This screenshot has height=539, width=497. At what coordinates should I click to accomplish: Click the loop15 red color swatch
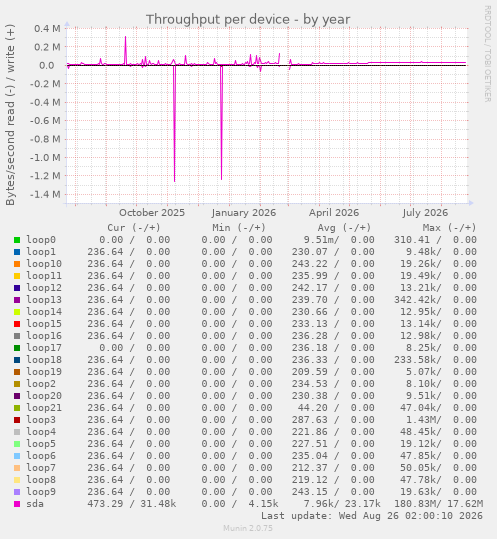click(x=17, y=324)
